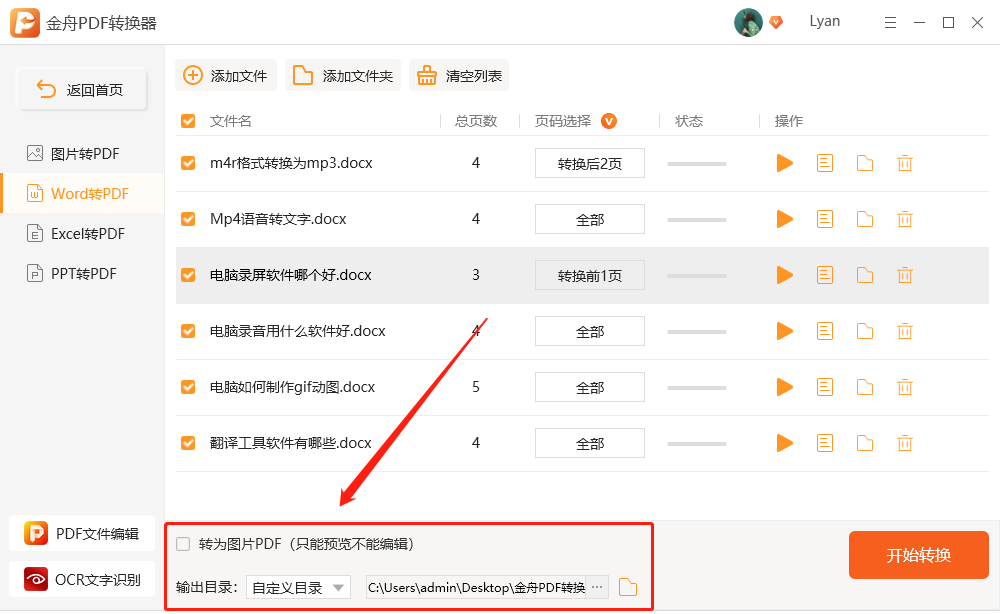Browse output path with the ellipsis button
1000x614 pixels.
click(597, 587)
